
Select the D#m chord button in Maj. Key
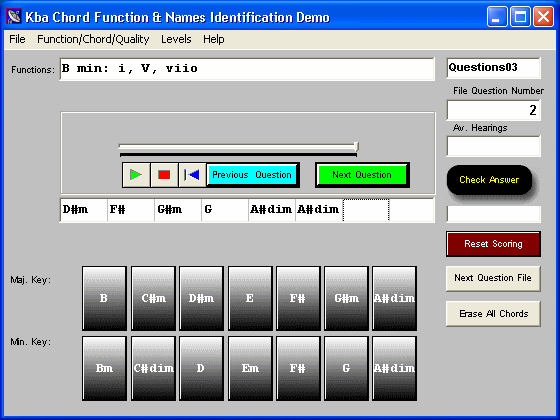coord(201,298)
